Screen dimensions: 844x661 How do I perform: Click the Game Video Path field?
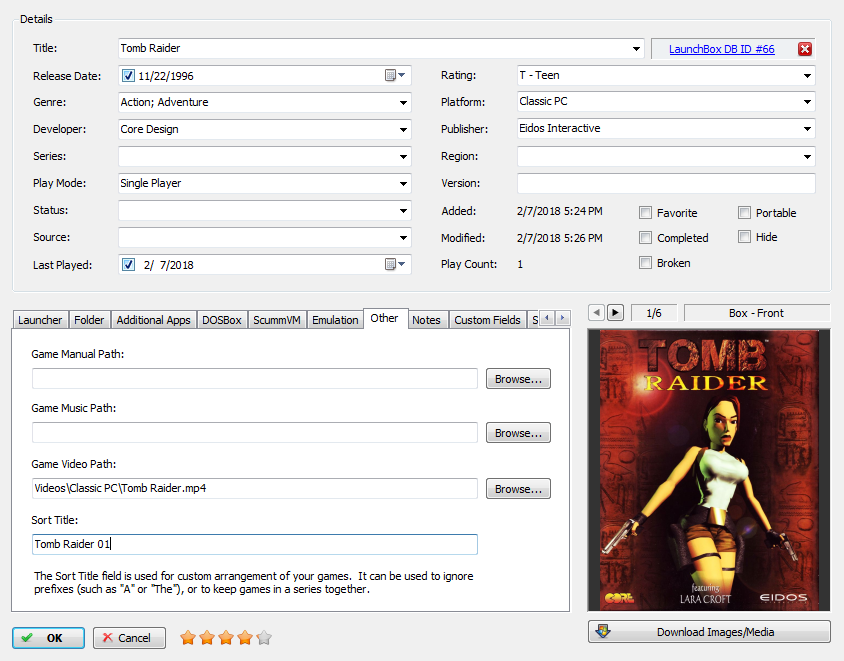(255, 488)
